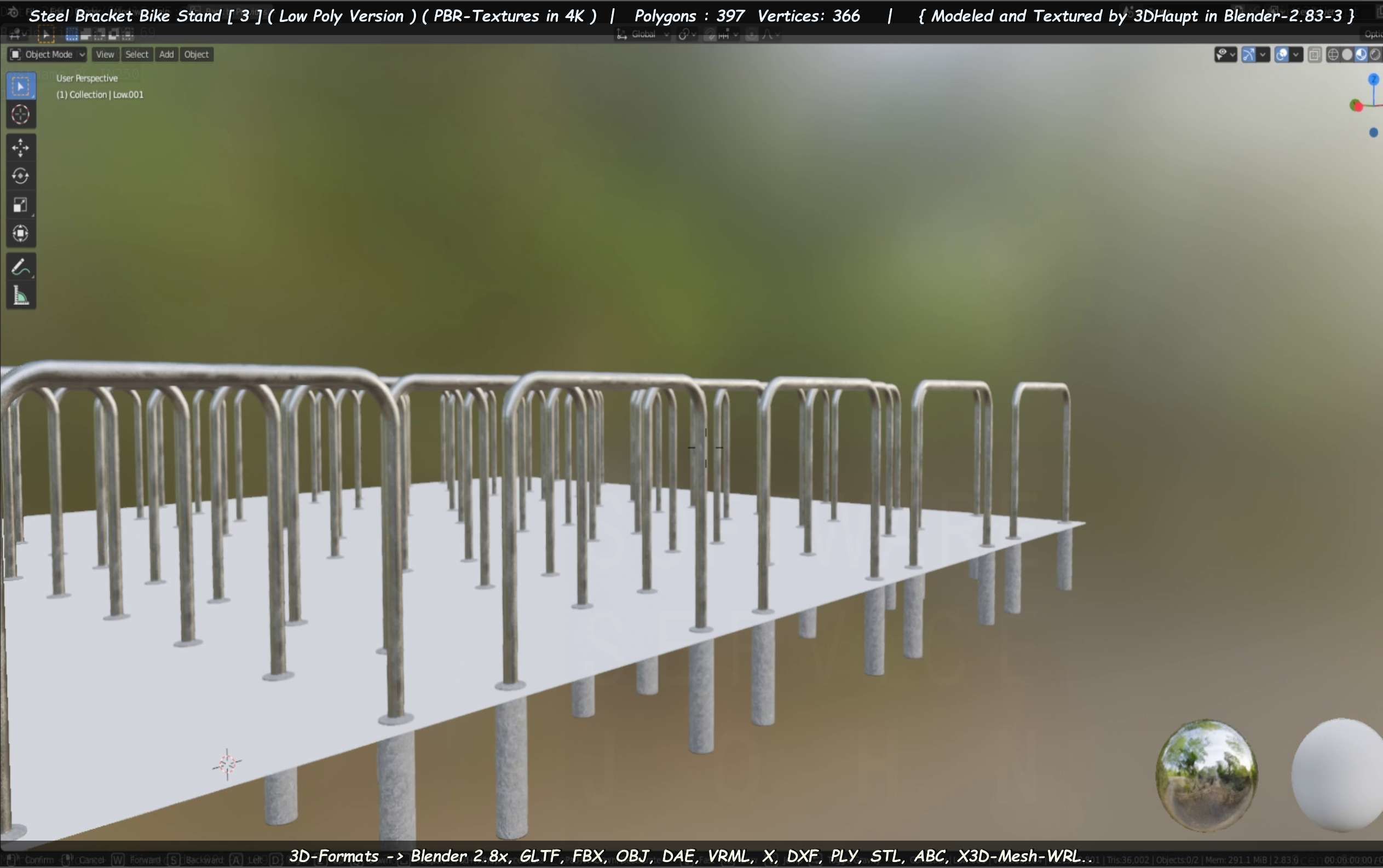Set selection mode to Set New

[x=72, y=34]
